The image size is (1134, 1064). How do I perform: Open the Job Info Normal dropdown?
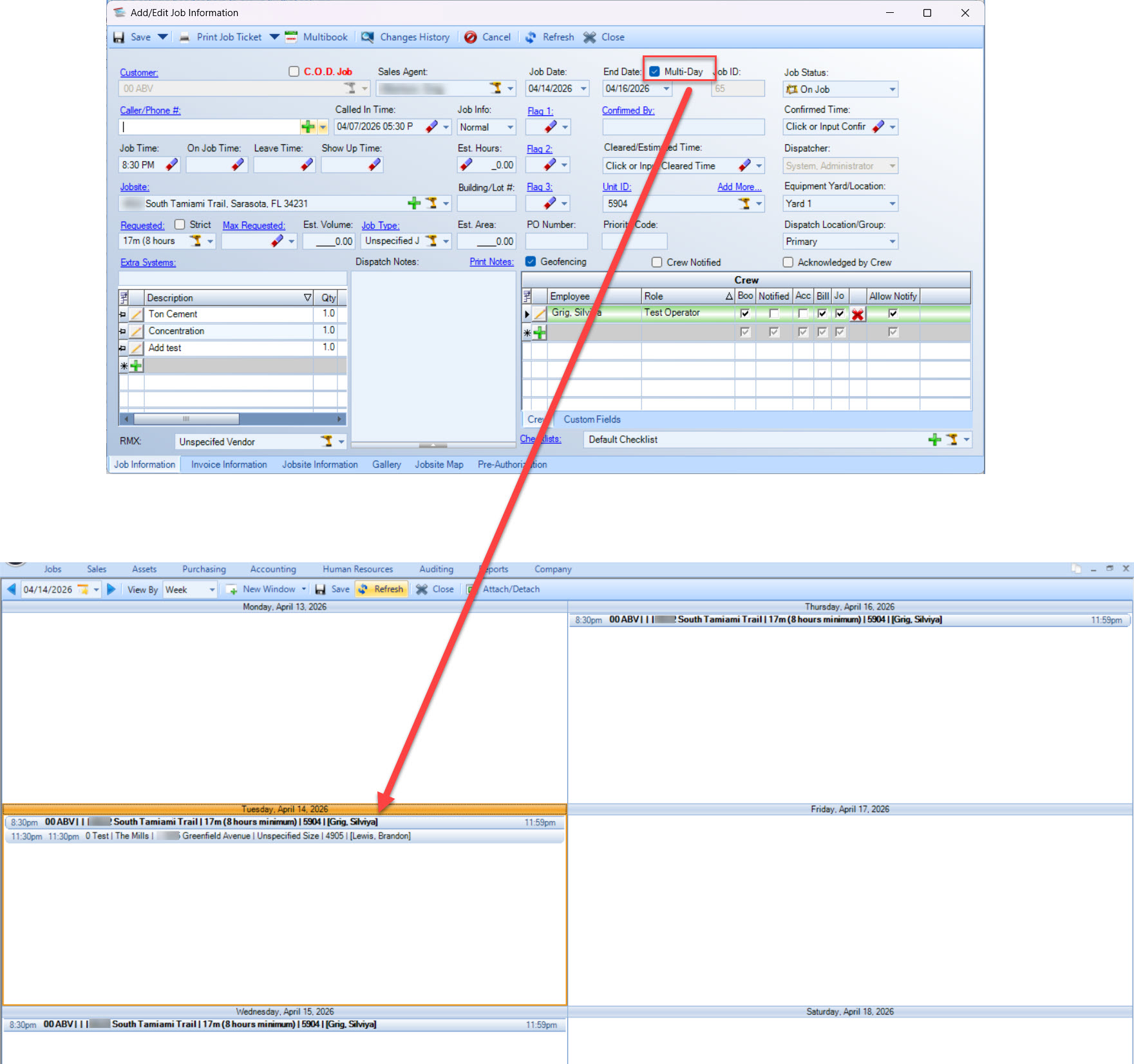pos(510,128)
